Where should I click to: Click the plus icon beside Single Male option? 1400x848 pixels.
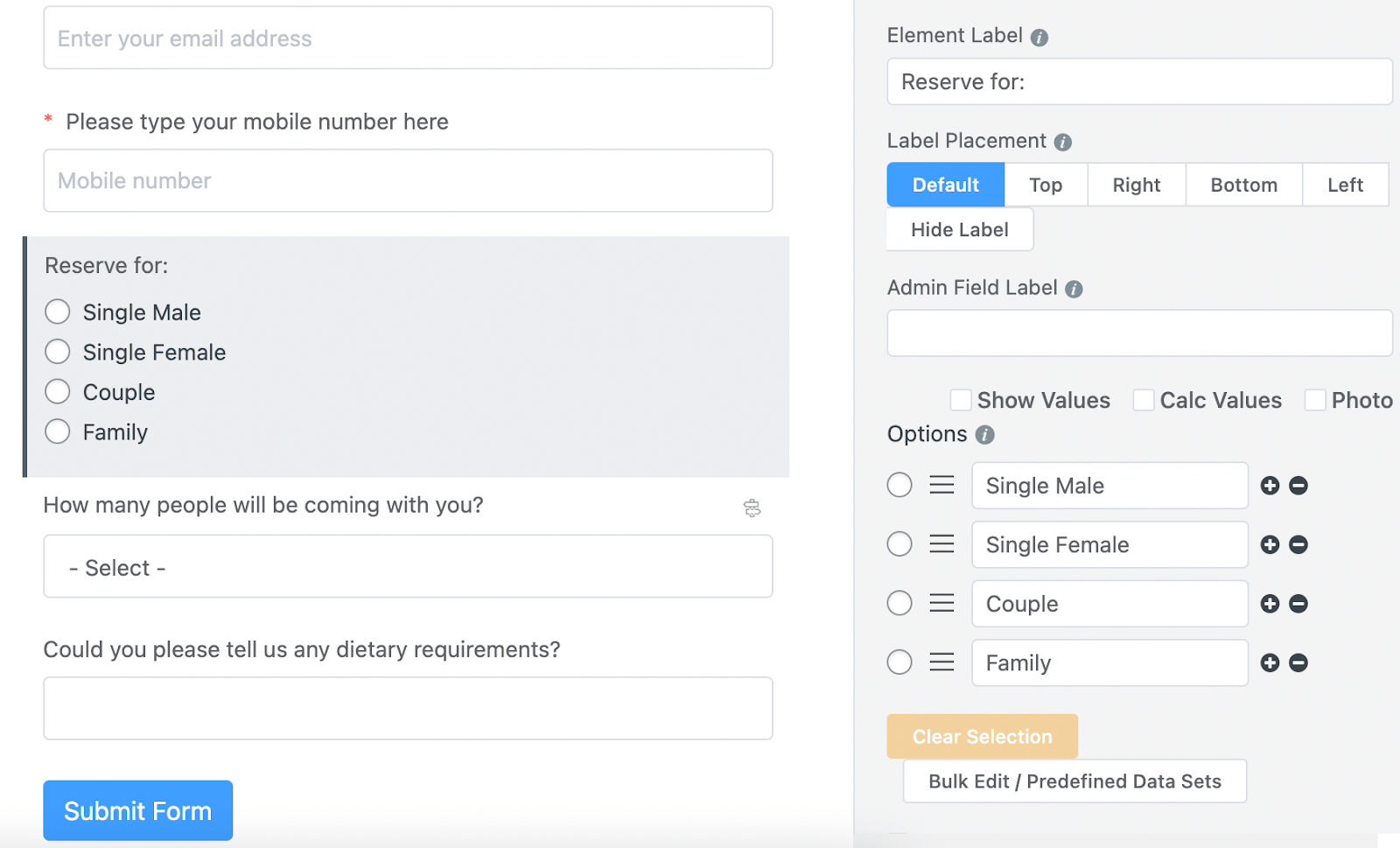[x=1270, y=485]
